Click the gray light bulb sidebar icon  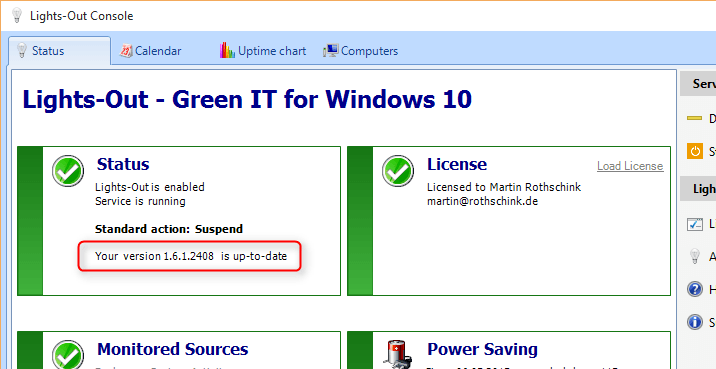(x=695, y=256)
